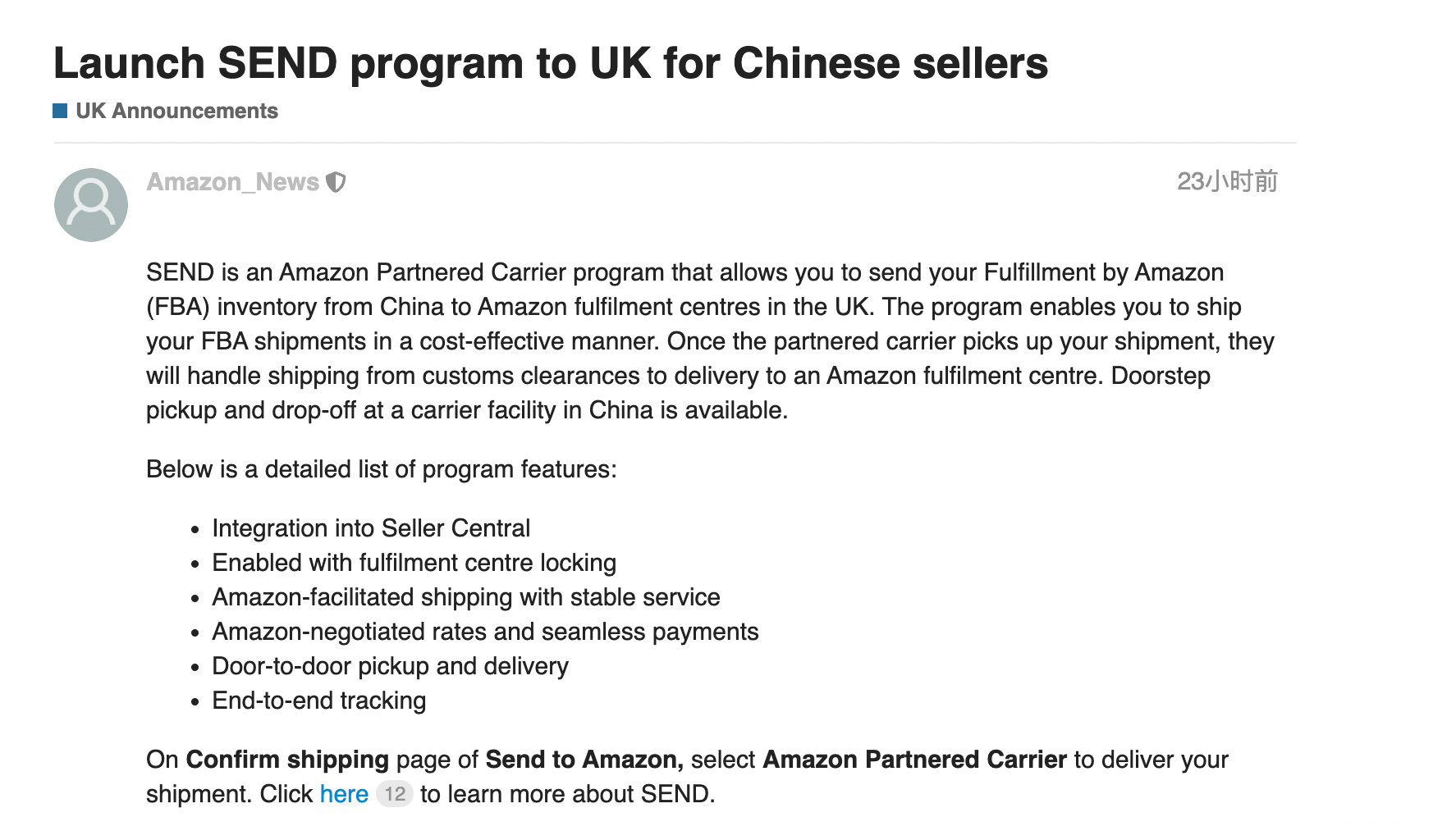Click the Amazon_News user avatar
Image resolution: width=1433 pixels, height=840 pixels.
[91, 205]
